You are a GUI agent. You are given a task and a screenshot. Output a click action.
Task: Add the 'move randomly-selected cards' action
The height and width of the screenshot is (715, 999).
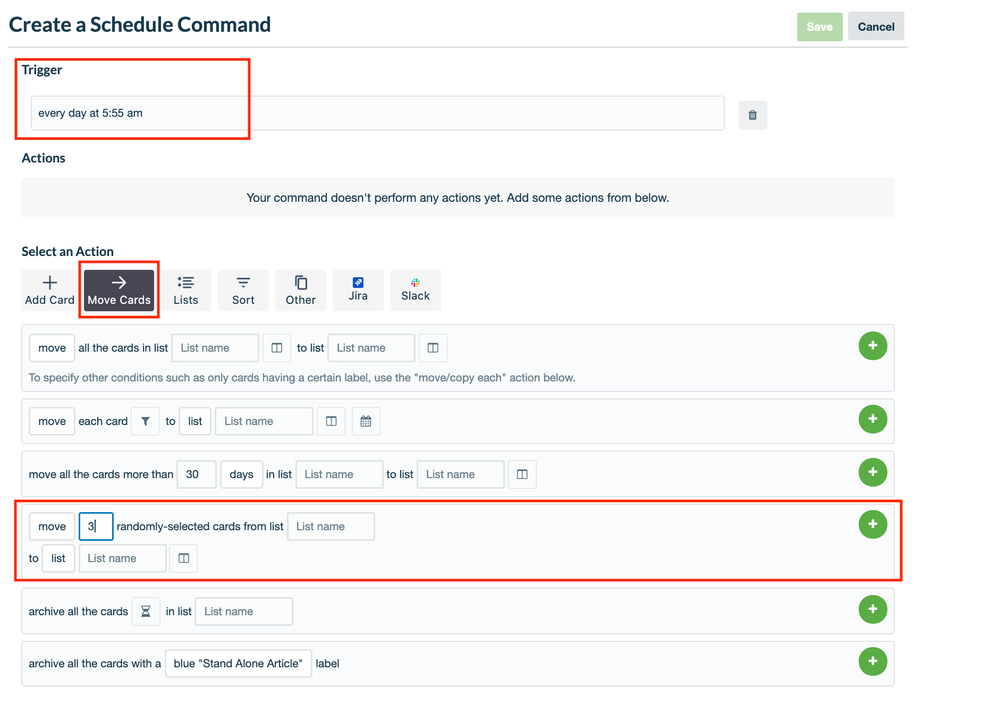click(x=873, y=524)
